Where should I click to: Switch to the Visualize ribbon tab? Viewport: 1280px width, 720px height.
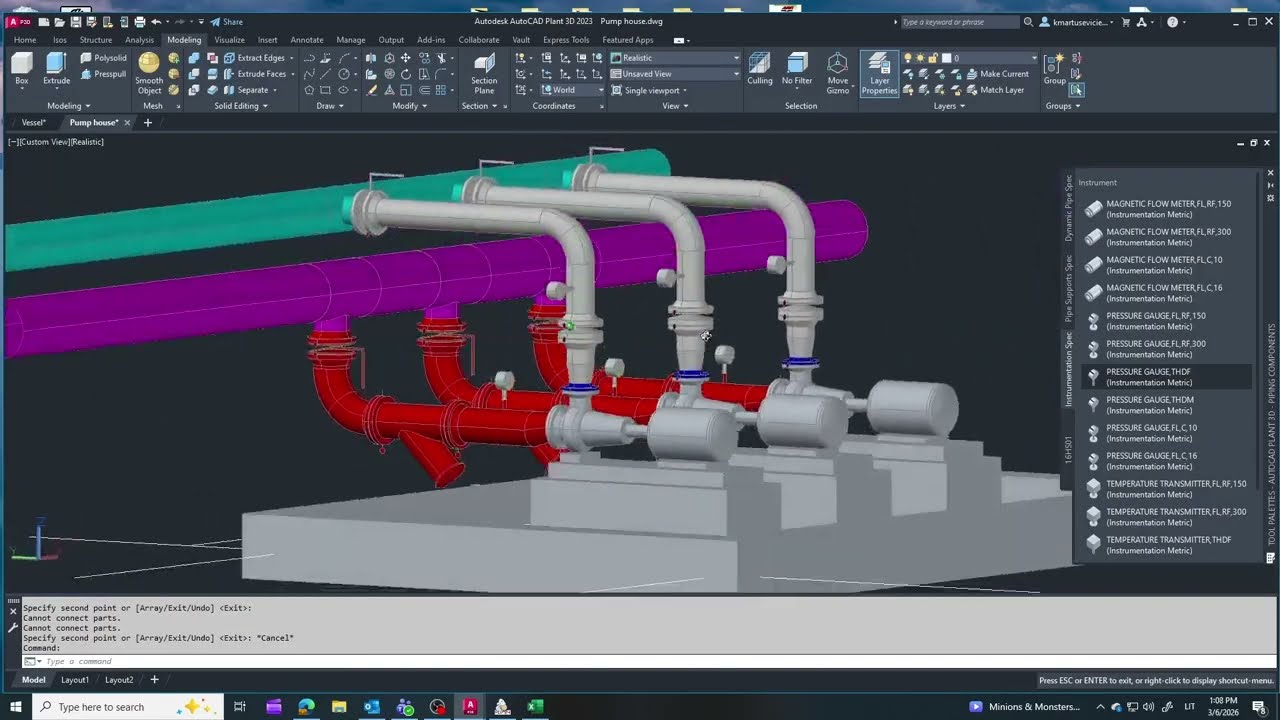click(x=229, y=40)
